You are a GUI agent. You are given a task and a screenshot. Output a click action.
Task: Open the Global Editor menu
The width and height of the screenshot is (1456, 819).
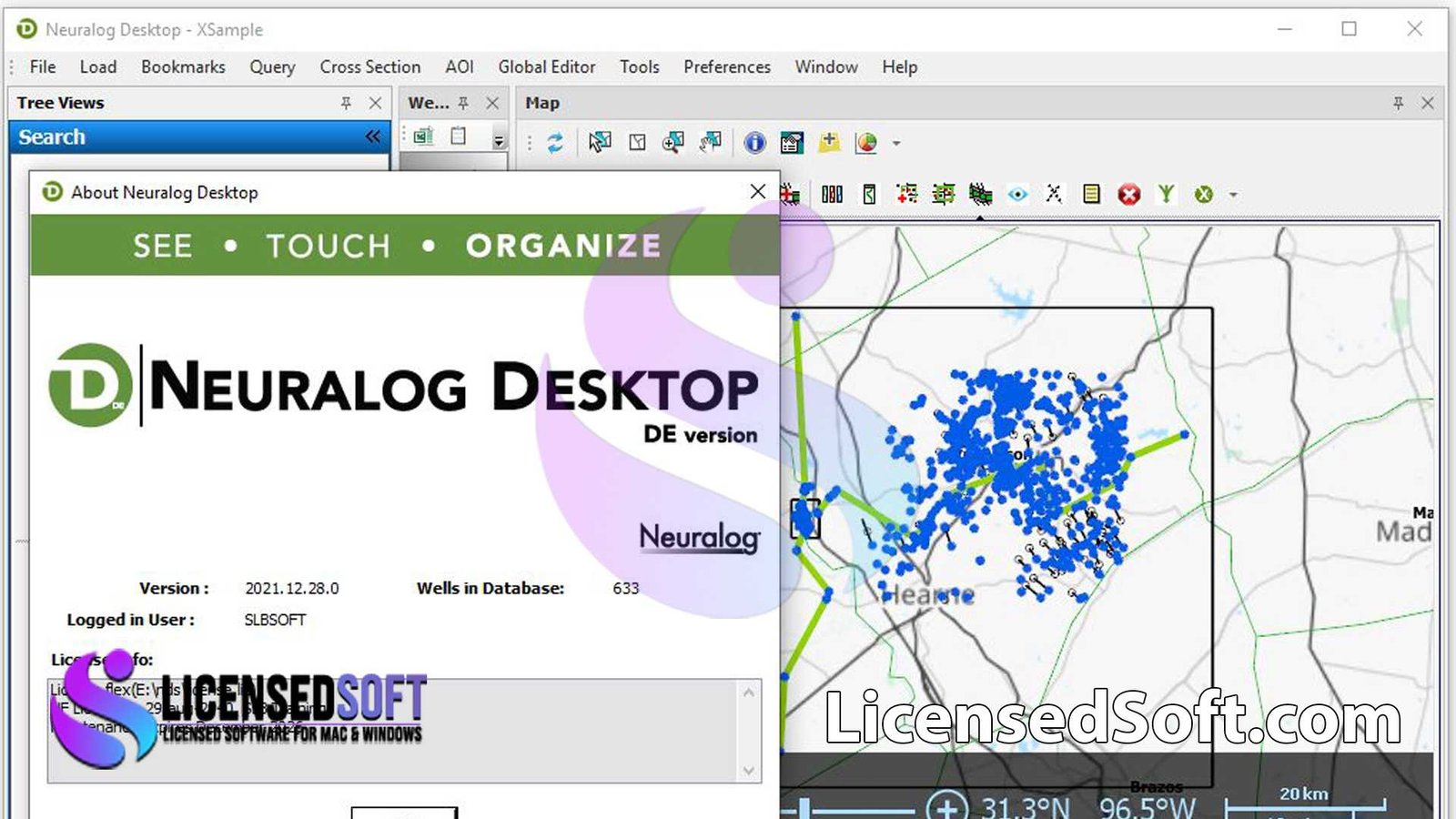(547, 67)
